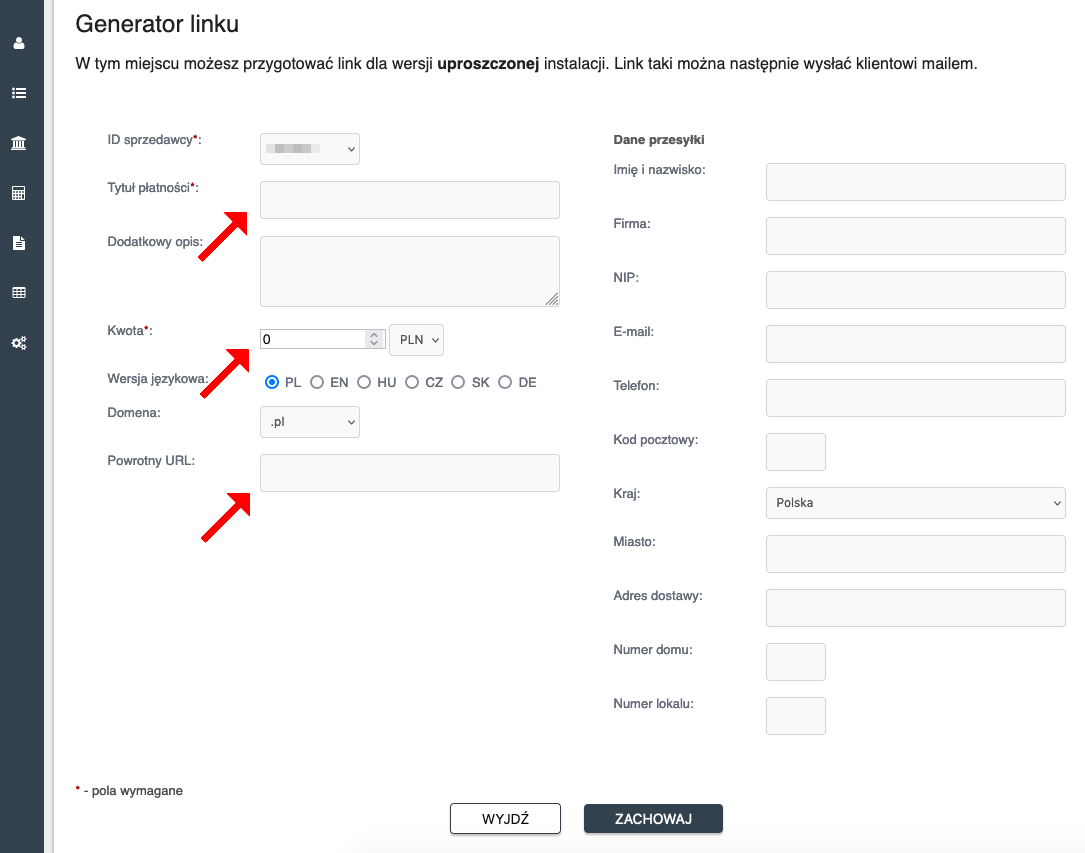Open the Kraj dropdown showing Polska
The image size is (1085, 853).
(x=915, y=503)
